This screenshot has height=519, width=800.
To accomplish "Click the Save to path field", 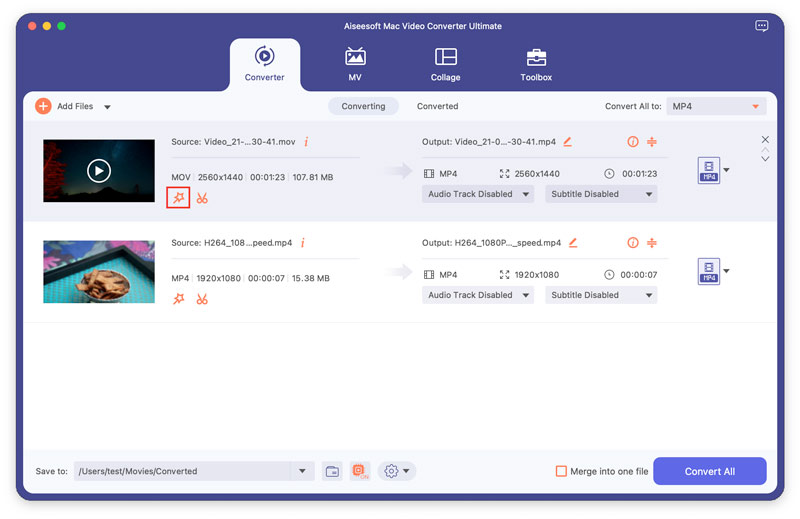I will [182, 471].
